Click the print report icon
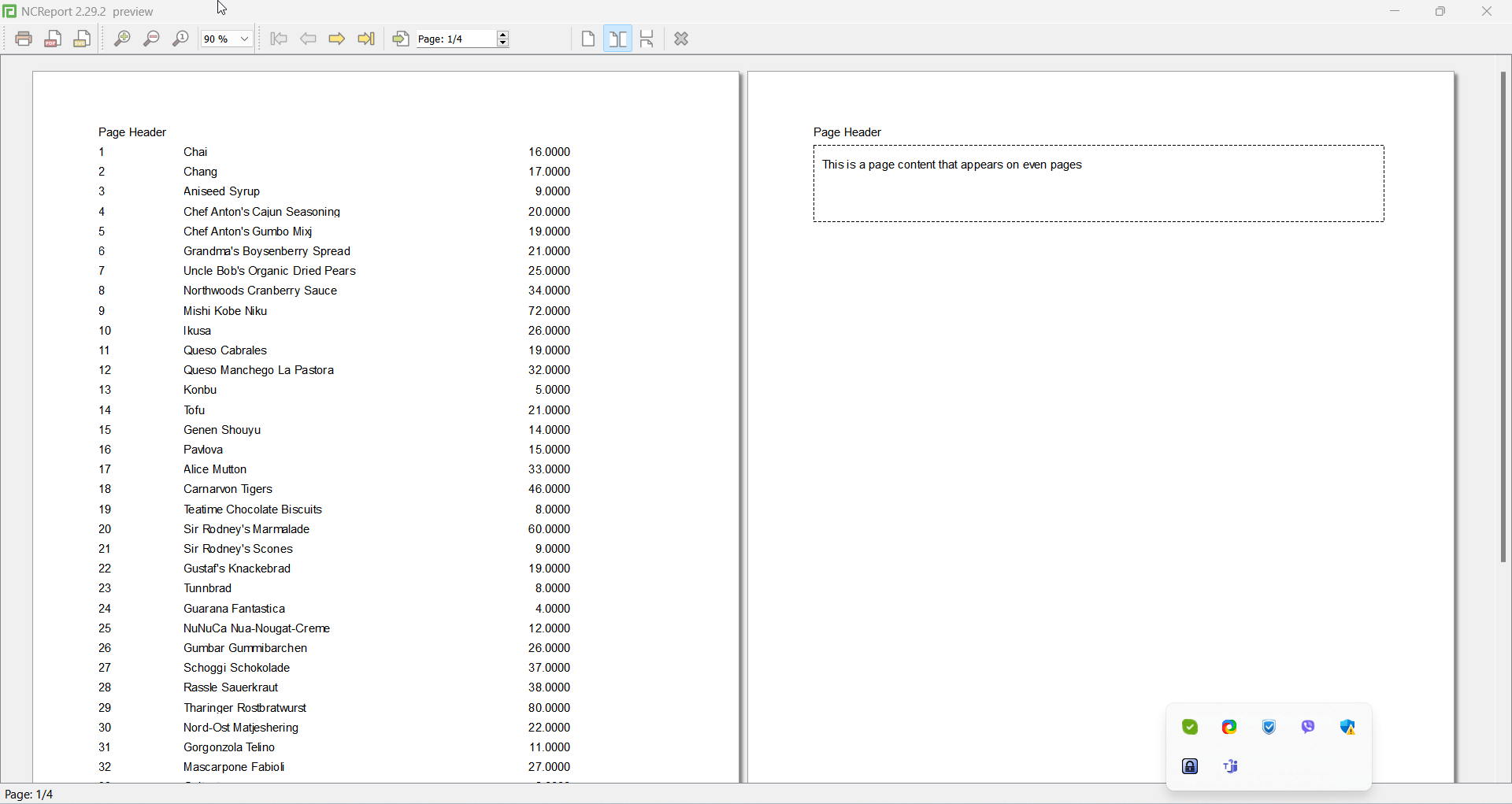The image size is (1512, 804). pos(24,39)
